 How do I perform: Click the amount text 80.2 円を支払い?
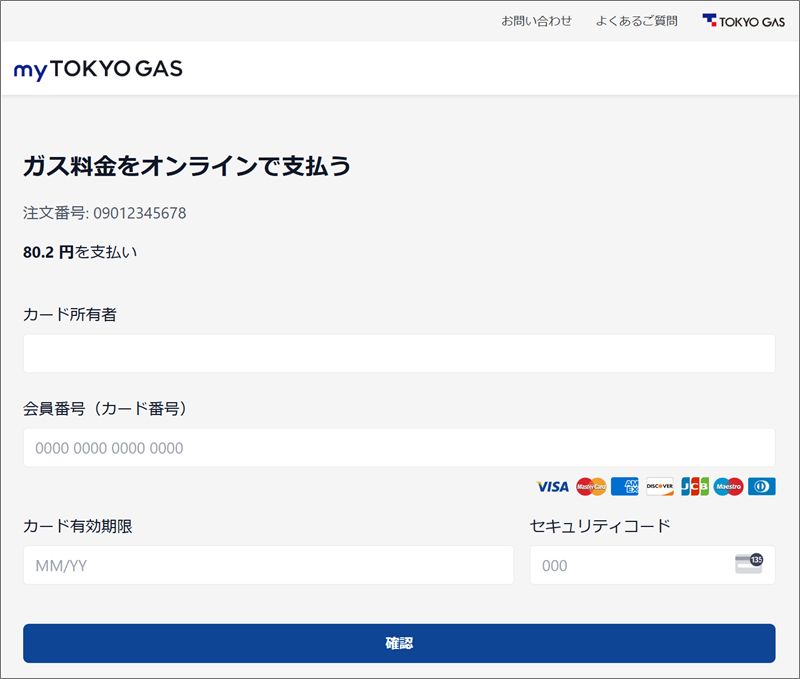[80, 252]
